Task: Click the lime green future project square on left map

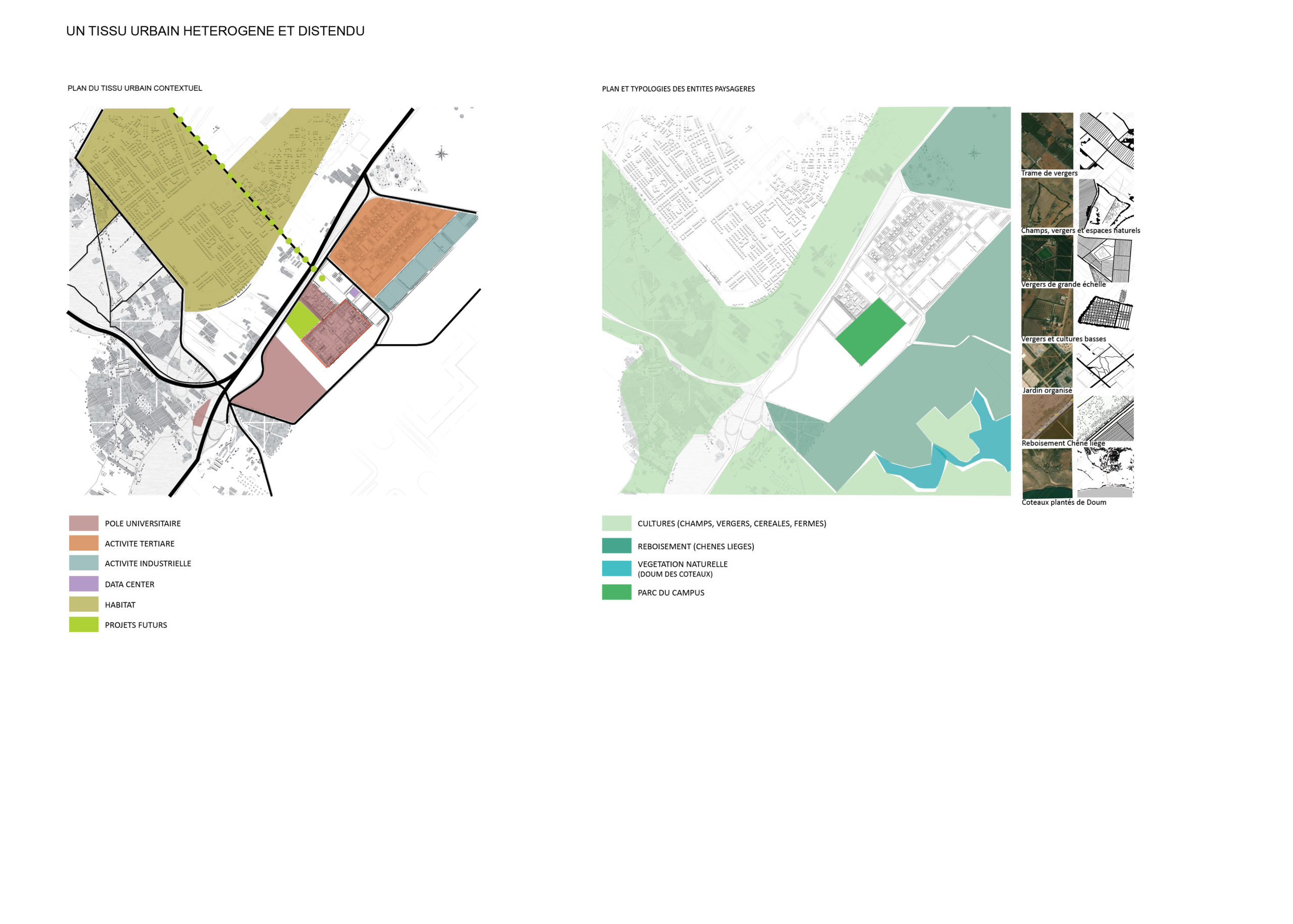Action: point(302,320)
